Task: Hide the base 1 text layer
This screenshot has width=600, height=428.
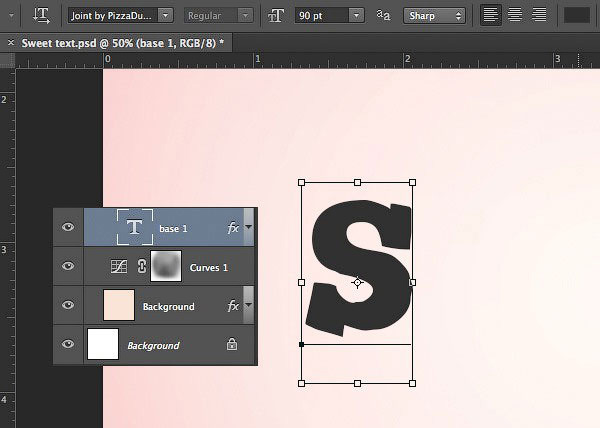Action: tap(68, 227)
